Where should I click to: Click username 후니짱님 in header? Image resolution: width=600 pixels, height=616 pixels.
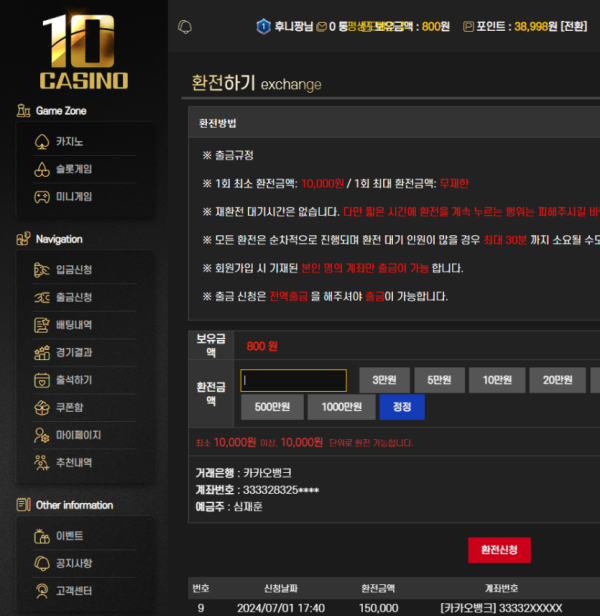[x=294, y=27]
